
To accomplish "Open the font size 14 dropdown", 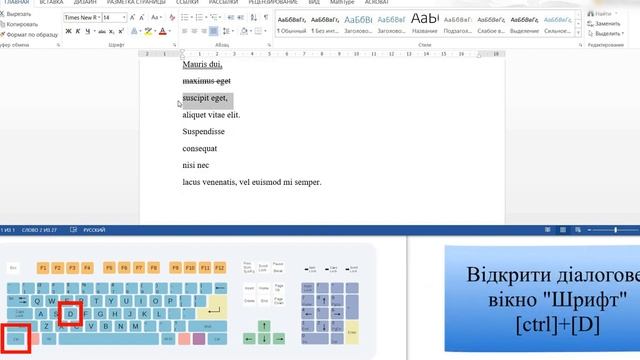I will [x=124, y=18].
